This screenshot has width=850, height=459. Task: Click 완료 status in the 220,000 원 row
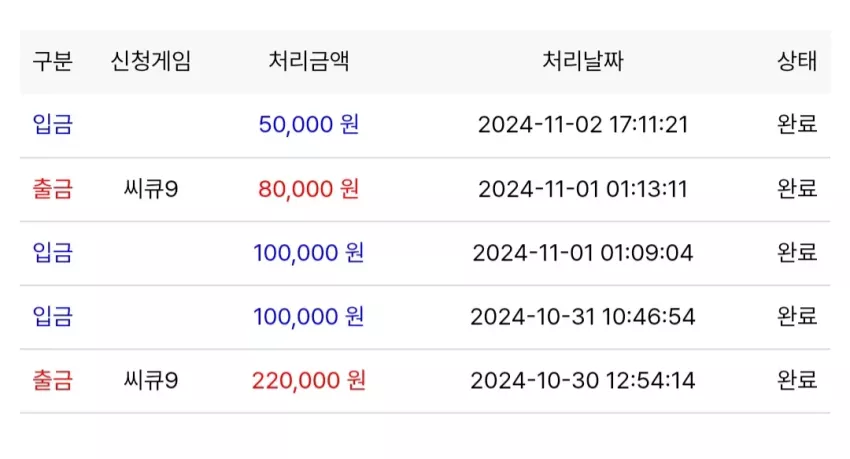pos(797,380)
